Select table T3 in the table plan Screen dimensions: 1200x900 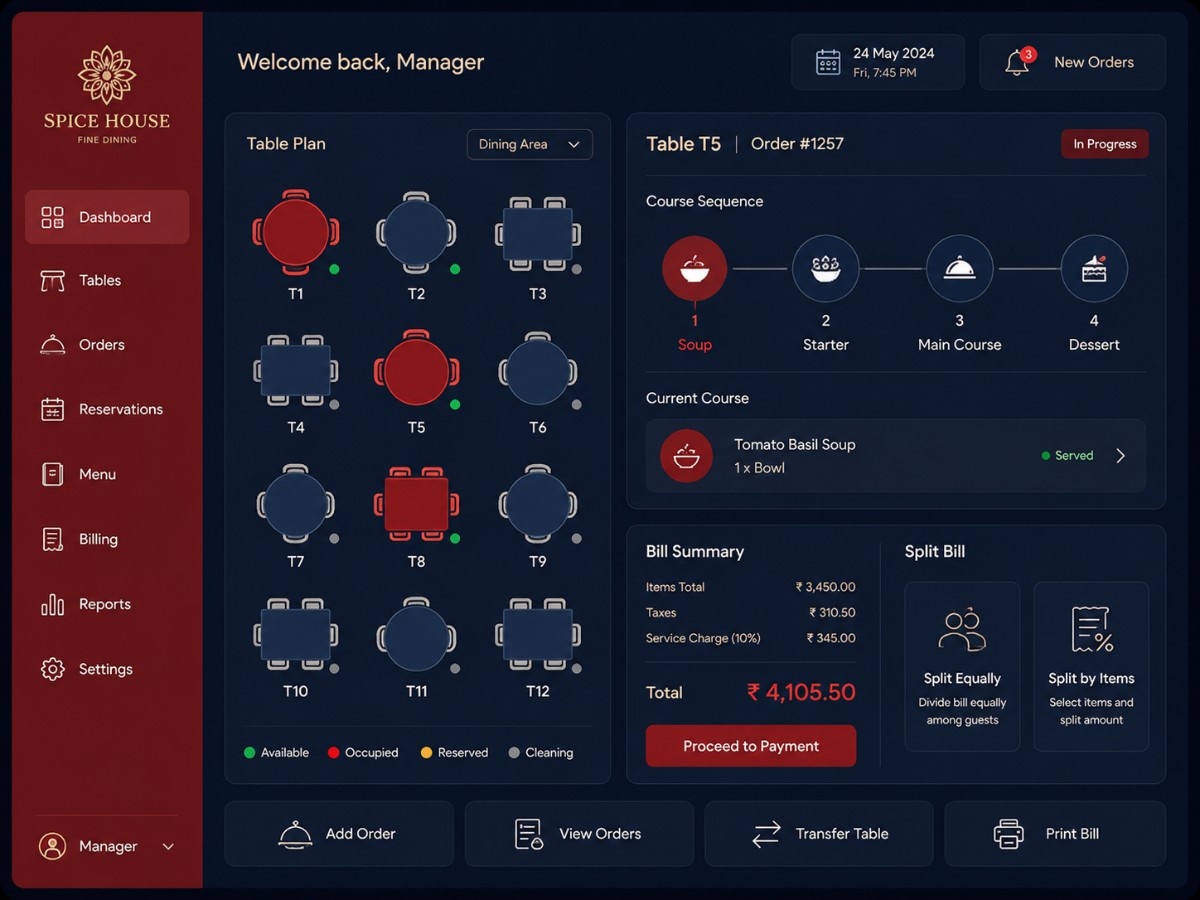coord(538,235)
